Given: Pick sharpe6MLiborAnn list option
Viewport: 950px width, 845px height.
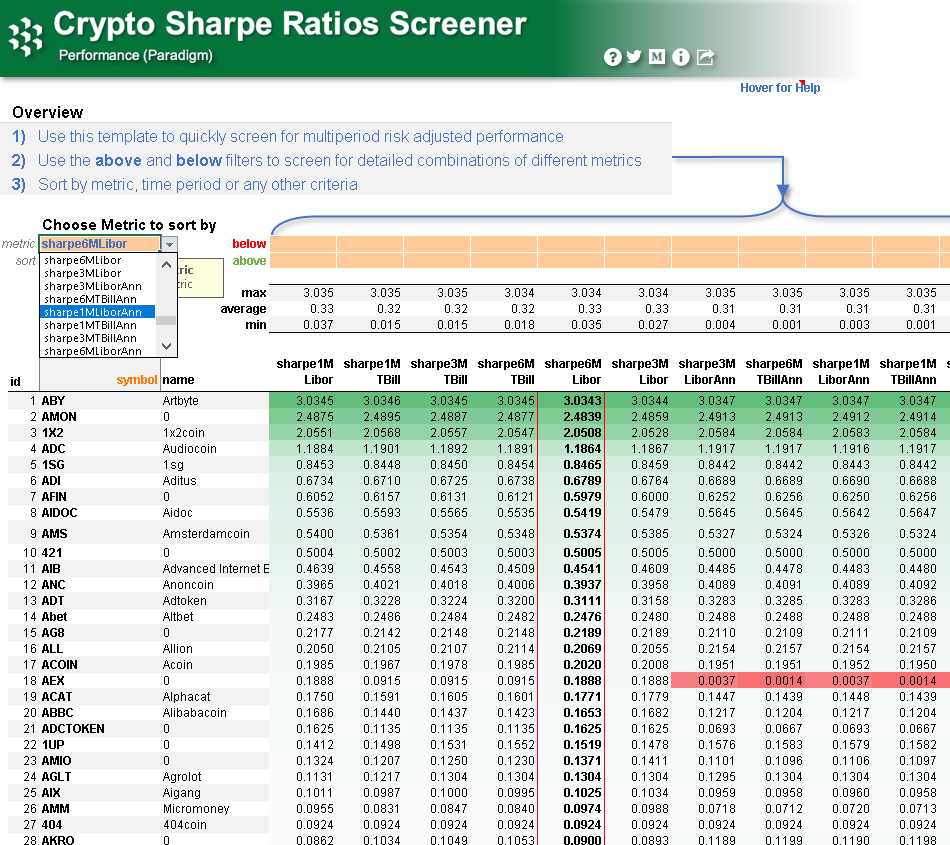Looking at the screenshot, I should click(x=93, y=351).
